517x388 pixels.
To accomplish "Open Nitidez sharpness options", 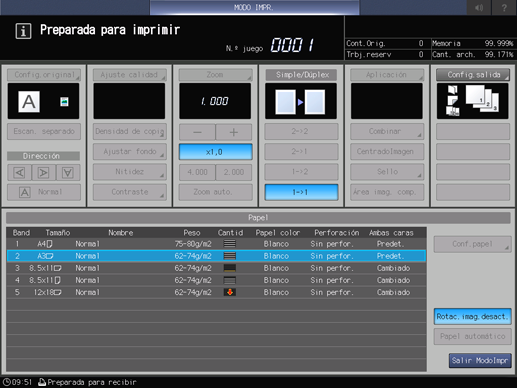I will pos(130,172).
